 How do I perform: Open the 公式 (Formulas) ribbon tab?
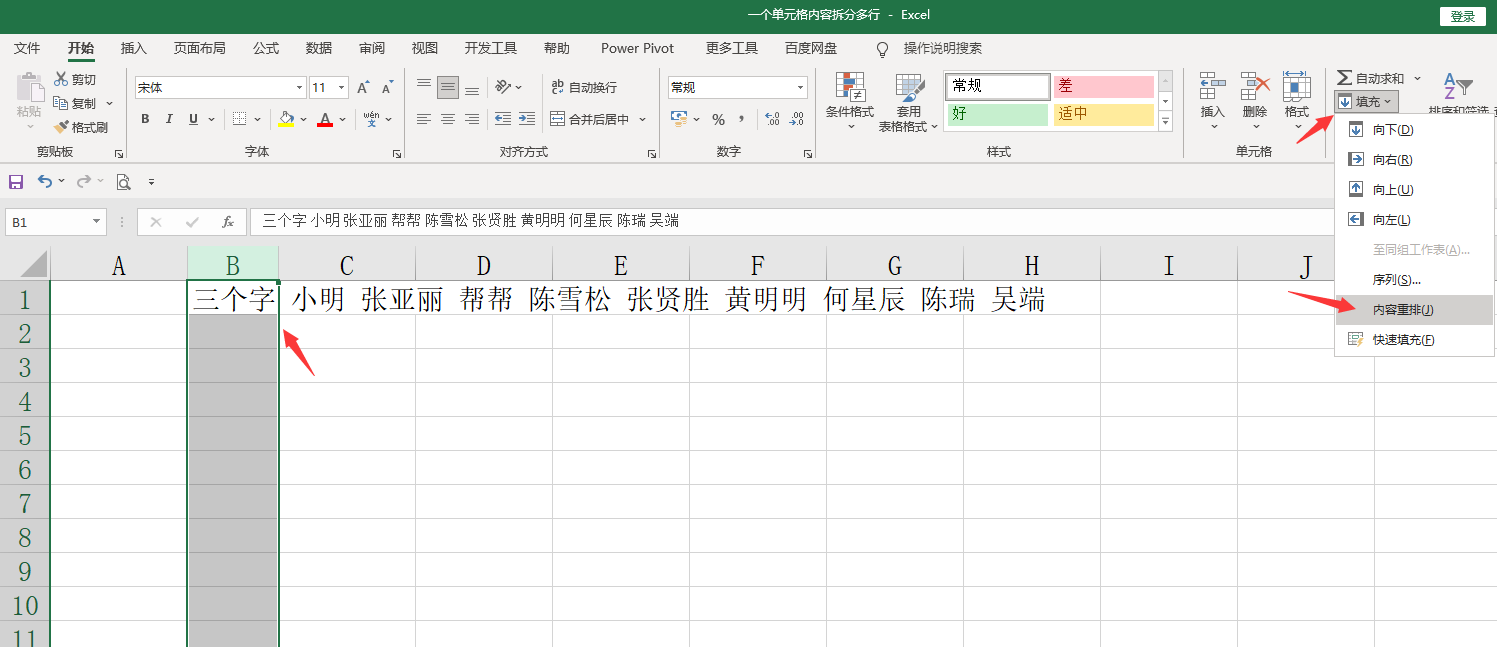click(266, 48)
